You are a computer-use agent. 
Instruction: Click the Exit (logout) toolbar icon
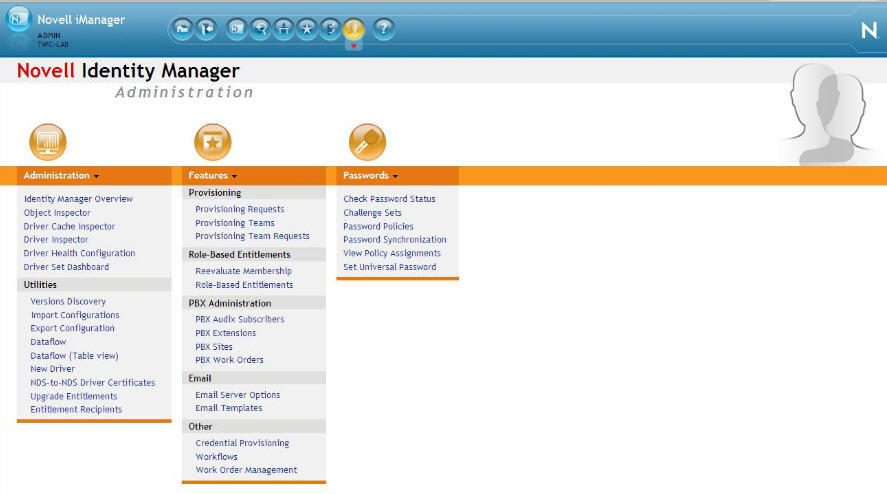pyautogui.click(x=206, y=28)
